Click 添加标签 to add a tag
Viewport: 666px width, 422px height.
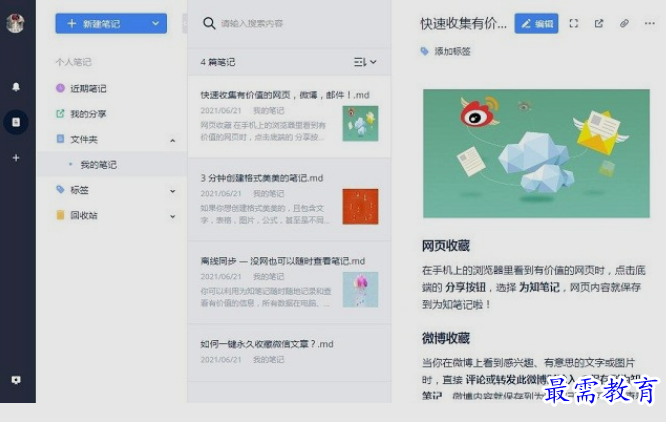(x=452, y=51)
